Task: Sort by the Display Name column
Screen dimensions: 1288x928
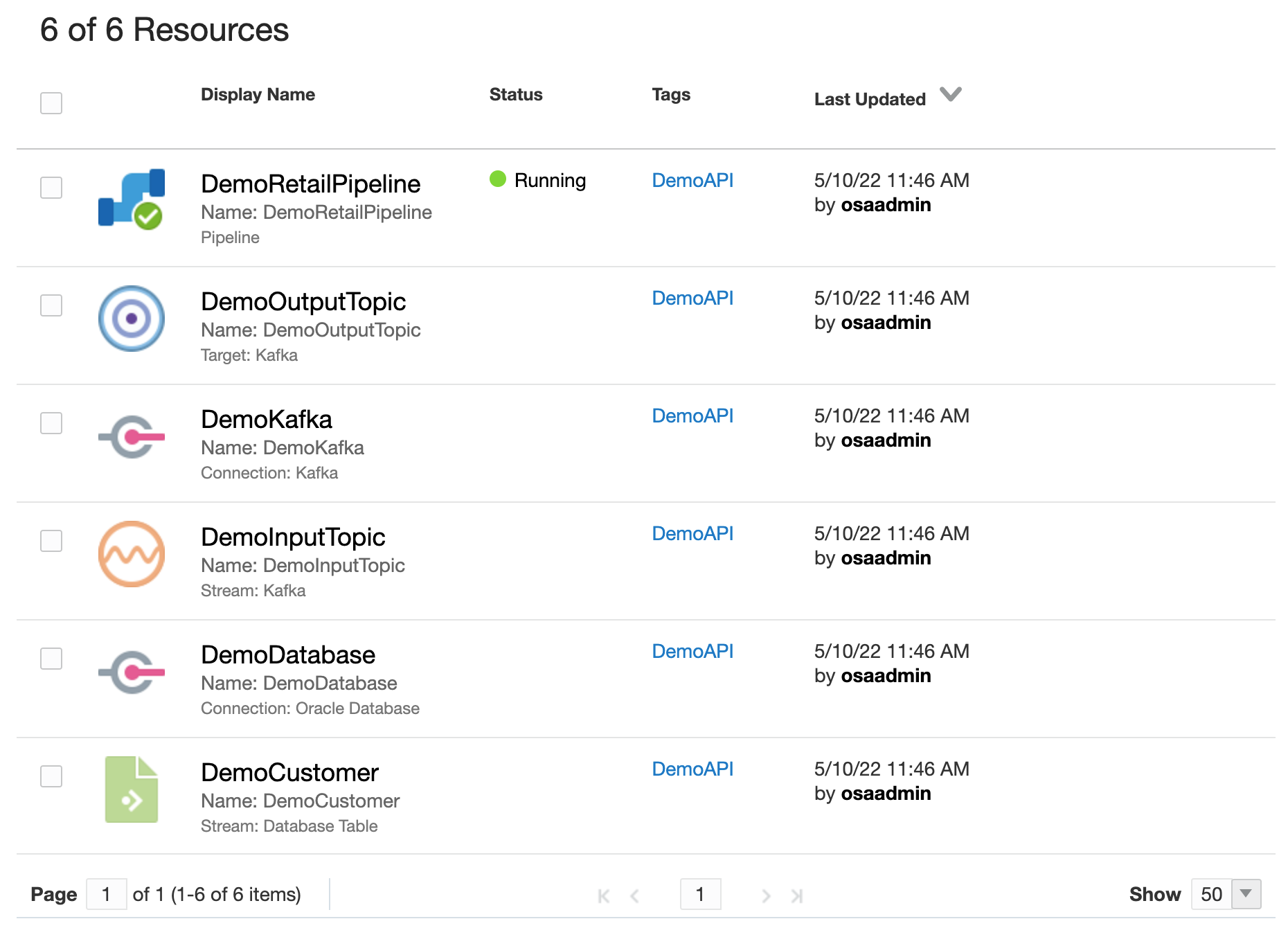Action: pyautogui.click(x=258, y=94)
